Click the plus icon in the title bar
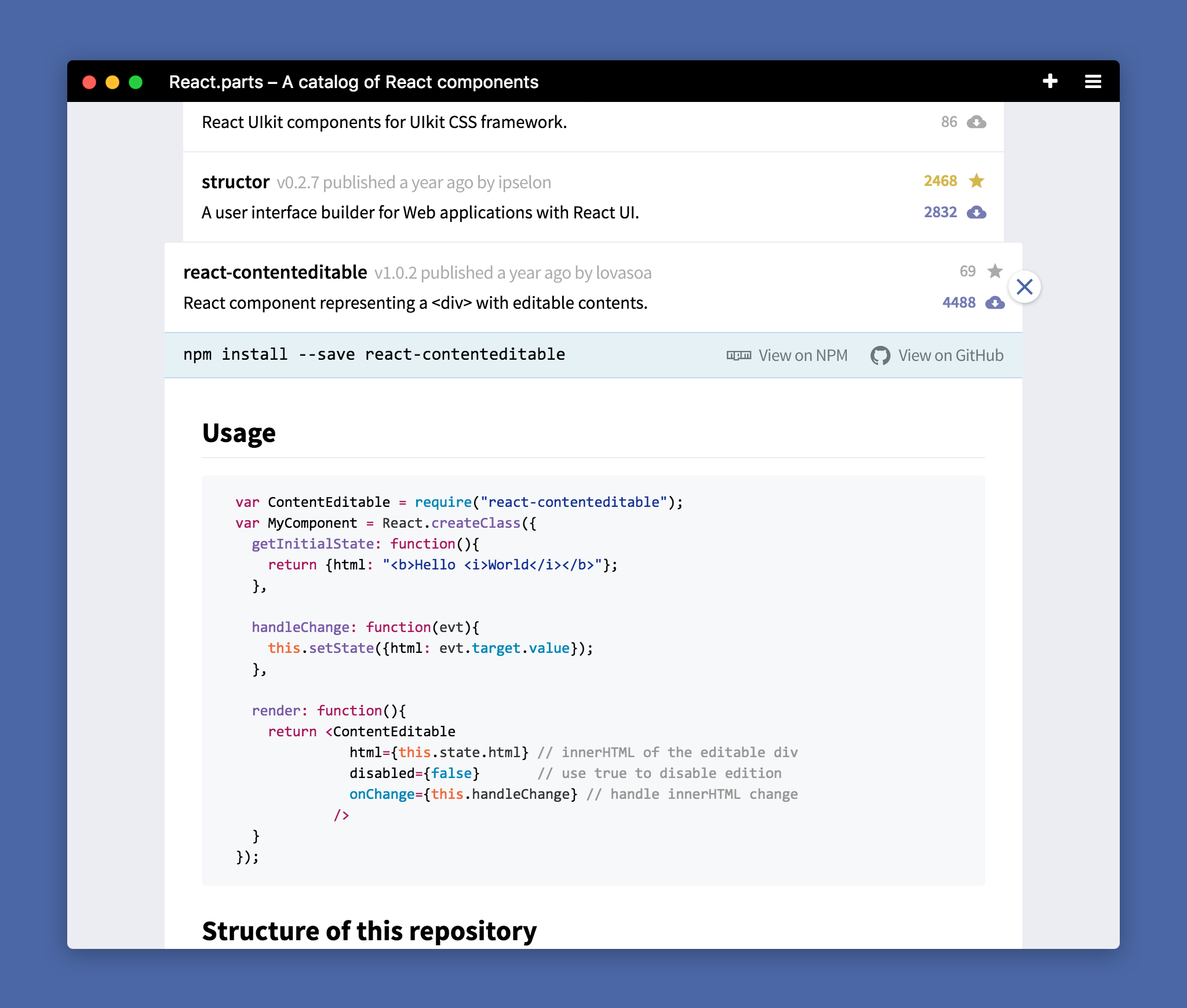This screenshot has height=1008, width=1187. point(1050,82)
